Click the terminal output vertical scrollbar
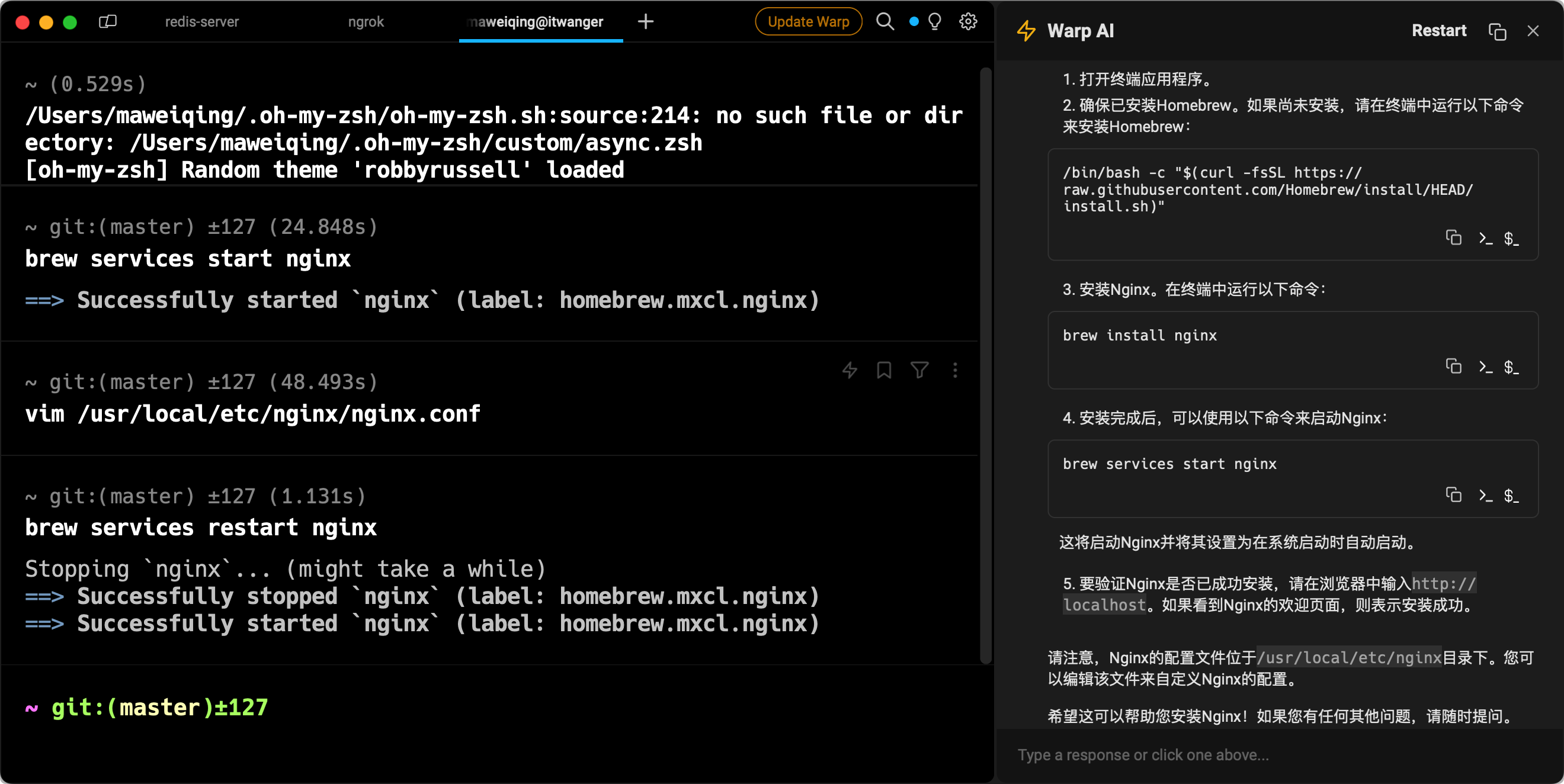Screen dimensions: 1564x784 [x=985, y=364]
